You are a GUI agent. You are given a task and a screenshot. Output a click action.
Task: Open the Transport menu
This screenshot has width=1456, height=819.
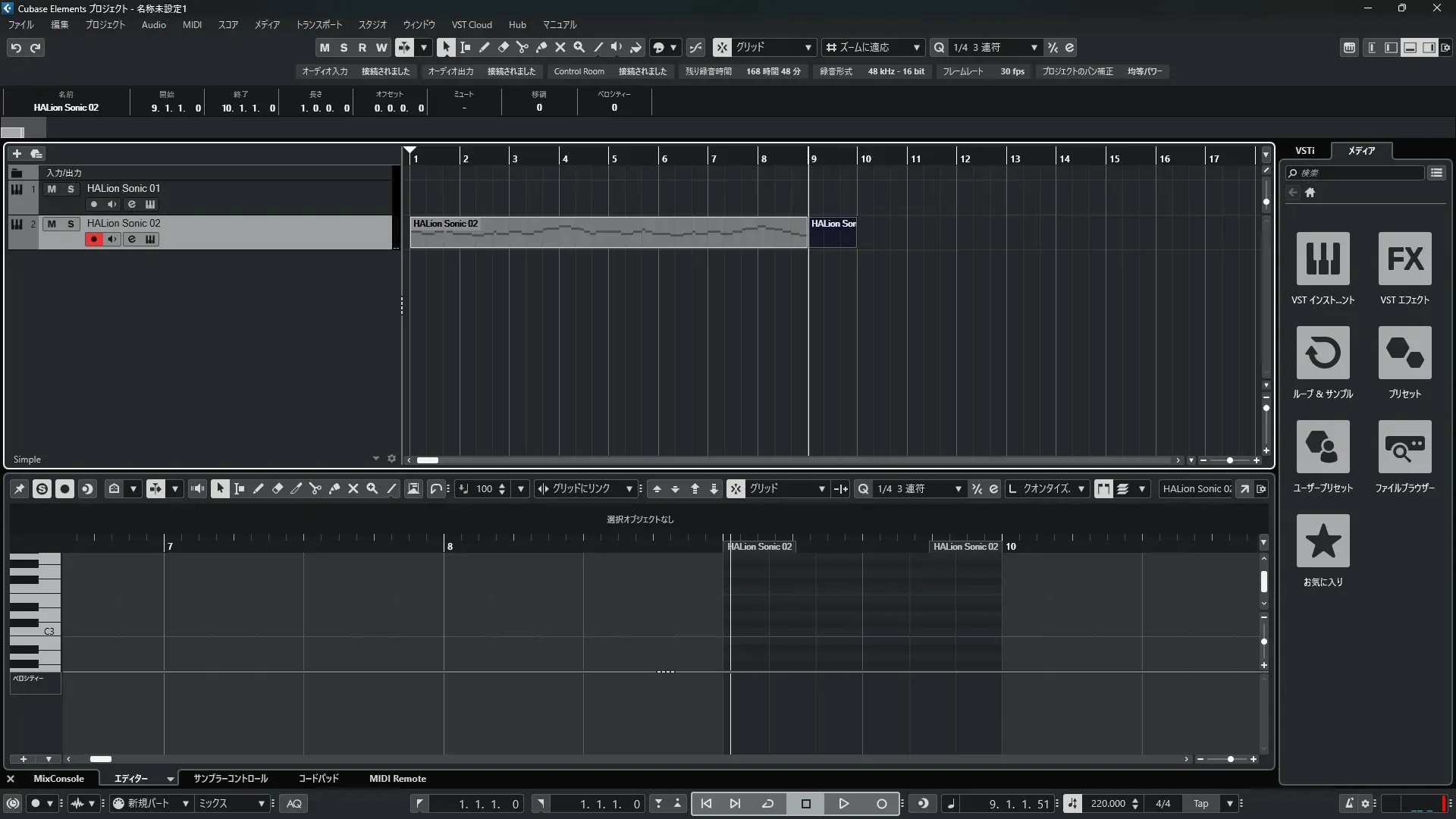point(318,24)
